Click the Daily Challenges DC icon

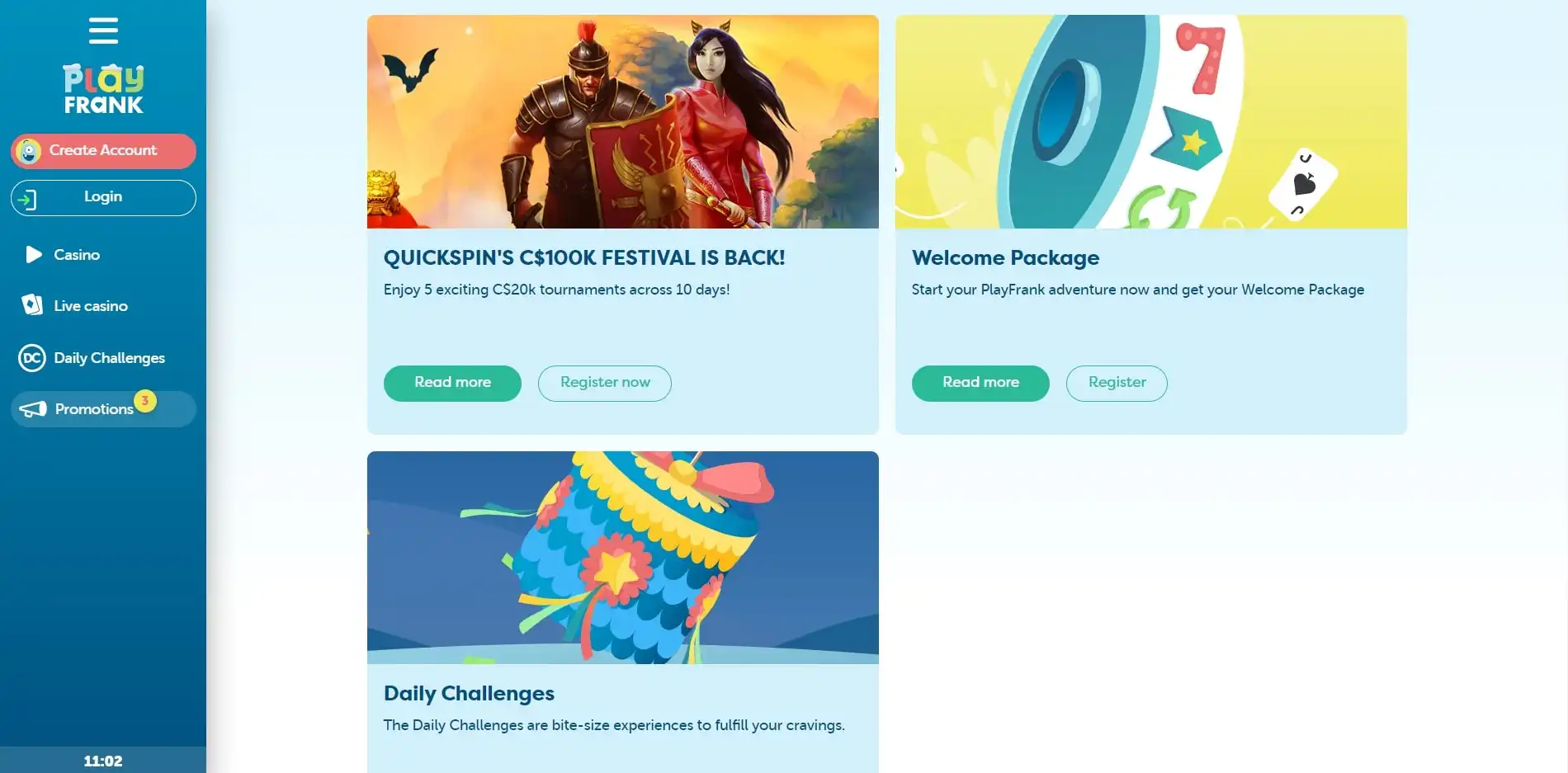(32, 357)
